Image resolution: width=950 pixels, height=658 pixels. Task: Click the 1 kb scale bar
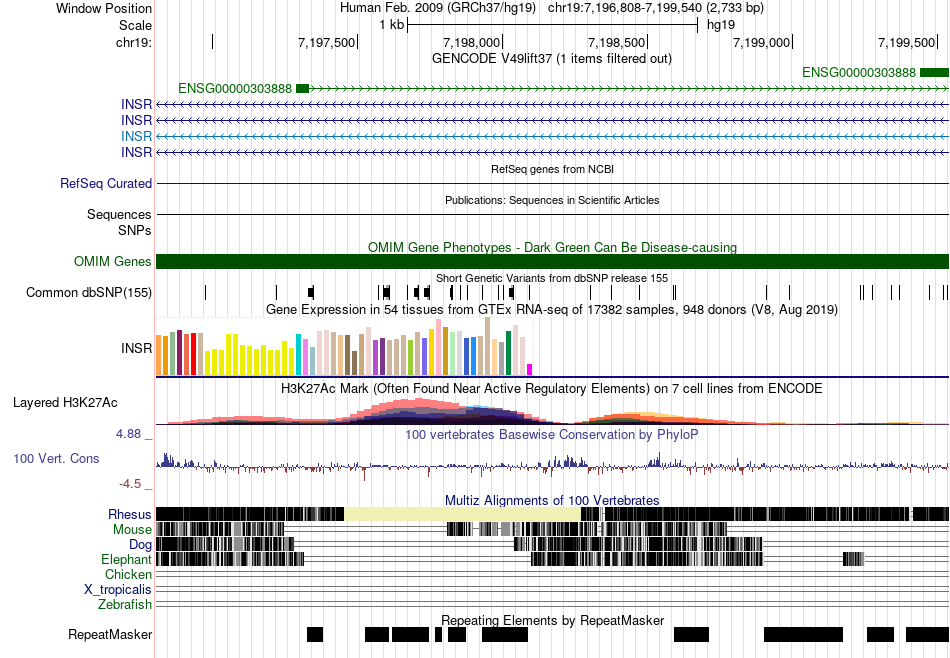pyautogui.click(x=553, y=25)
